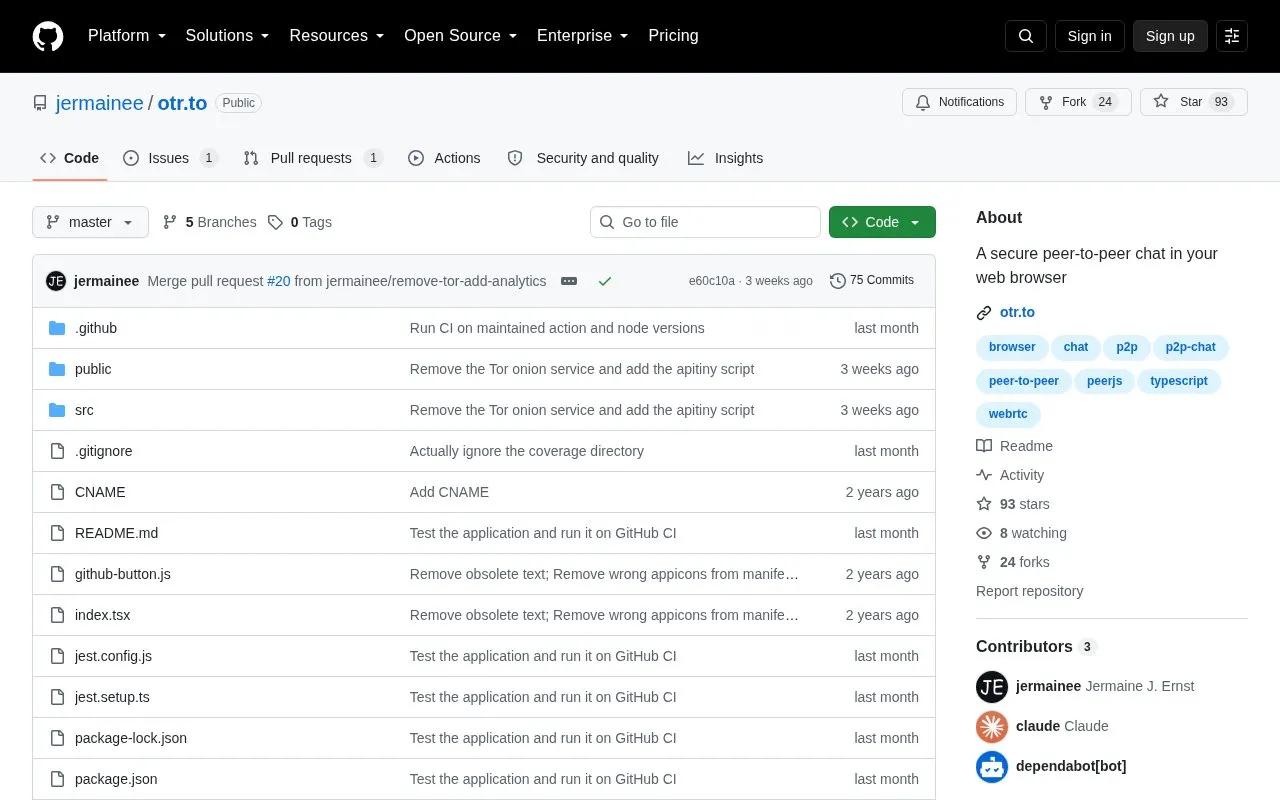Expand the green Code dropdown button
This screenshot has width=1280, height=800.
882,222
